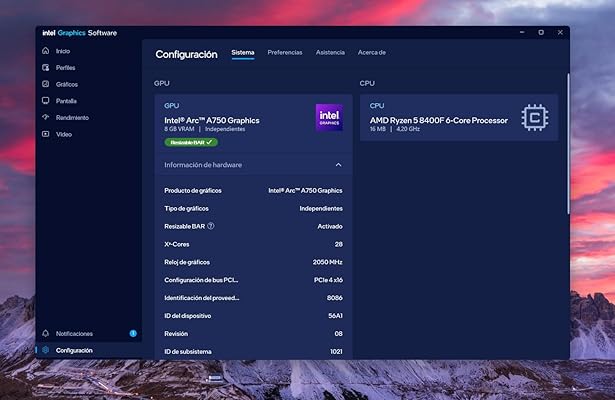The image size is (615, 400).
Task: Click the 56A1 device ID value
Action: pyautogui.click(x=335, y=316)
